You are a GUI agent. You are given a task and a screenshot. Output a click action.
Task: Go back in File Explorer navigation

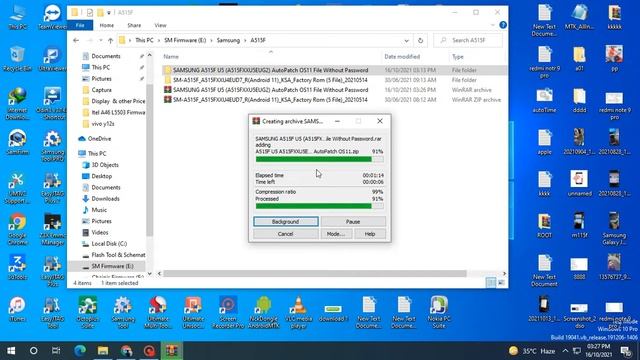click(x=76, y=40)
